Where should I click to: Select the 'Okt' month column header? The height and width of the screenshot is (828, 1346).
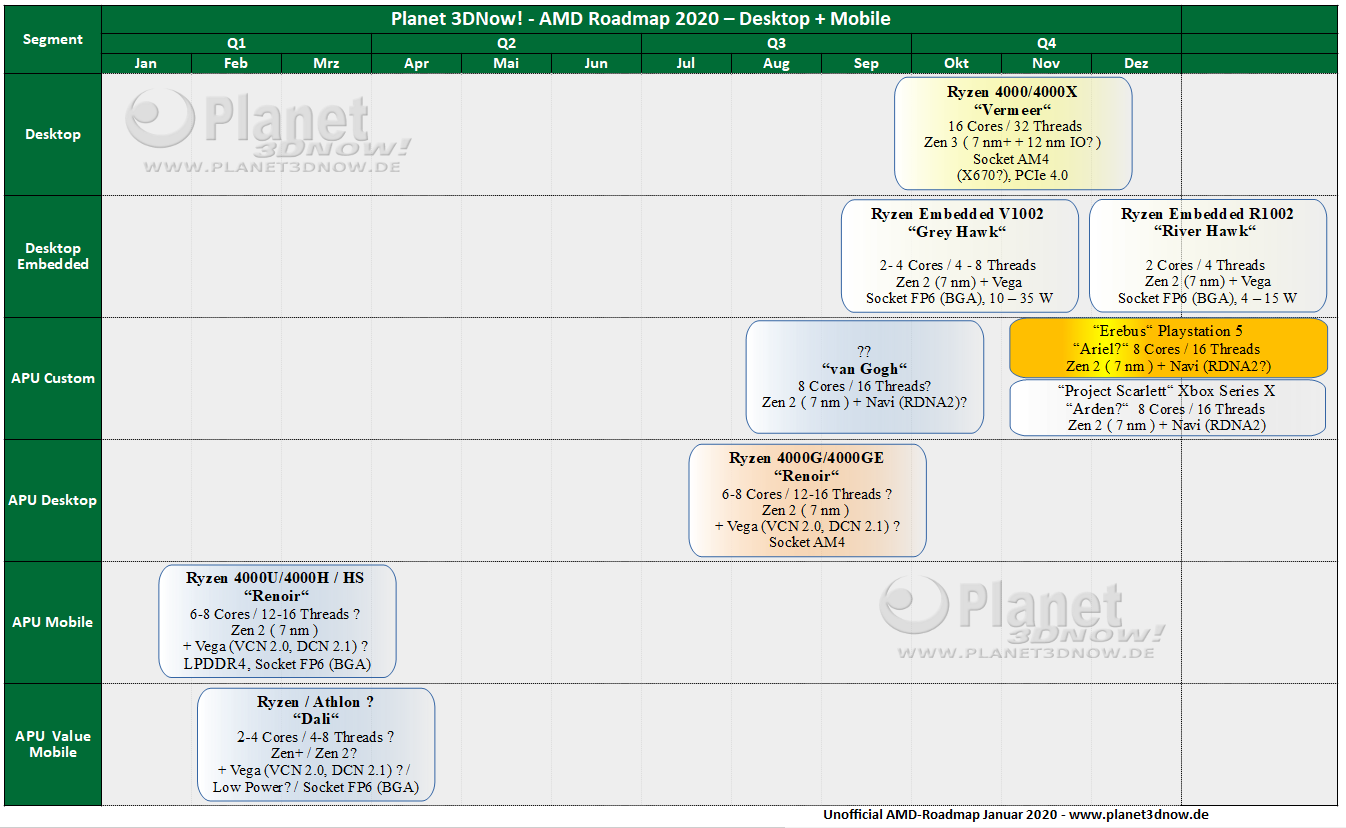point(956,63)
